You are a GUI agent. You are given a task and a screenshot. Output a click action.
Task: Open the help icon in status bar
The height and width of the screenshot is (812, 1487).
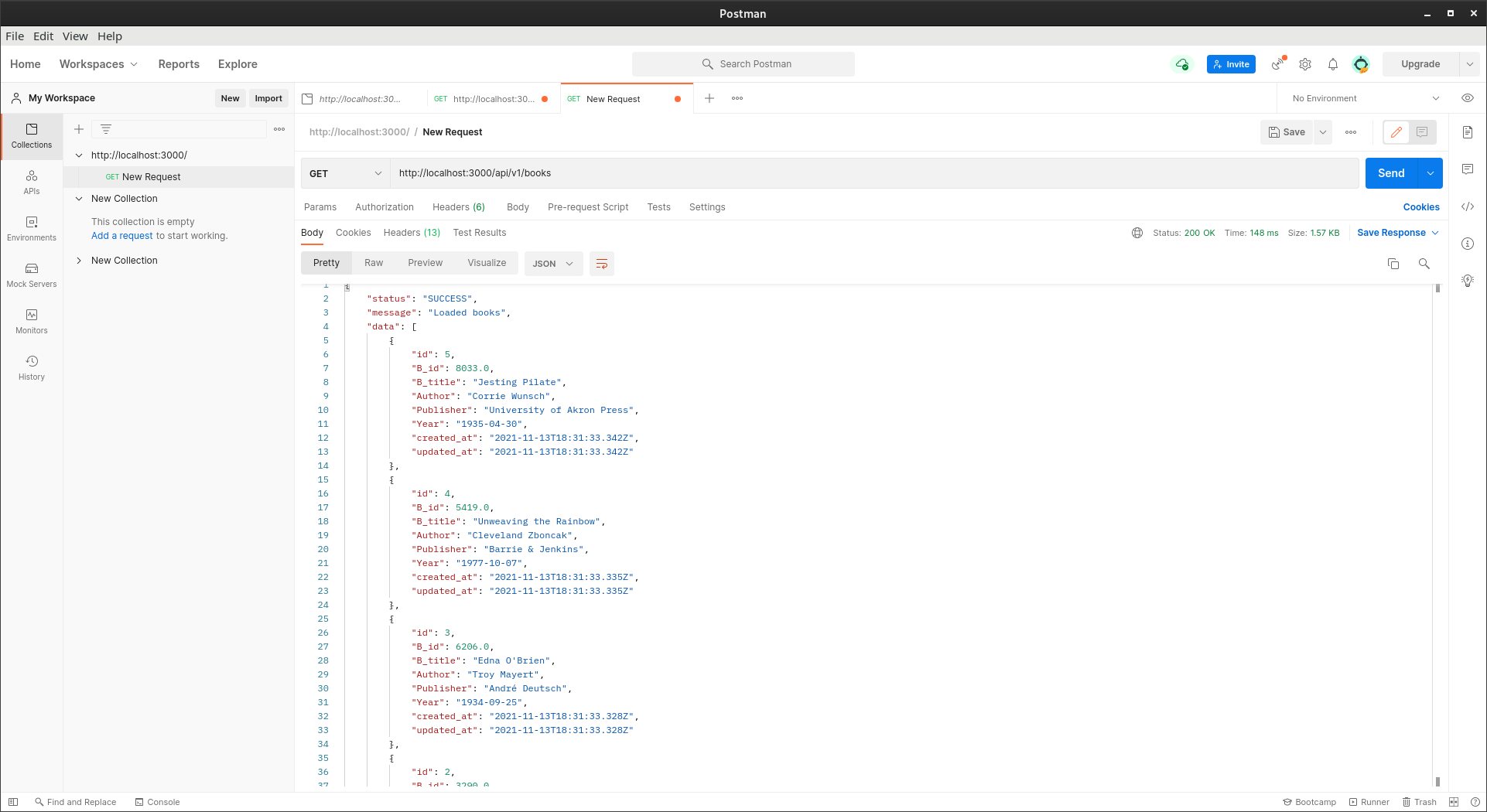coord(1475,802)
